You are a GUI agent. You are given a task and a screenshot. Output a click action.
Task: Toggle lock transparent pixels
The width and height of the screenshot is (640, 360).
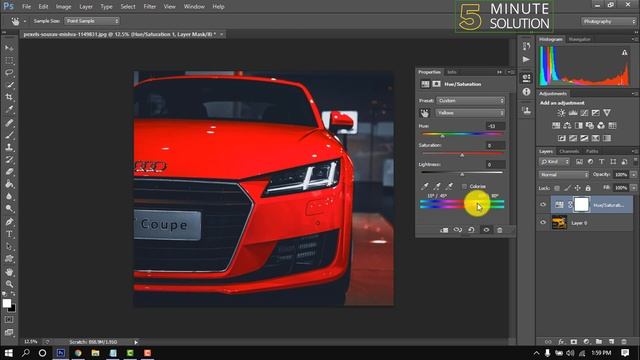coord(557,188)
